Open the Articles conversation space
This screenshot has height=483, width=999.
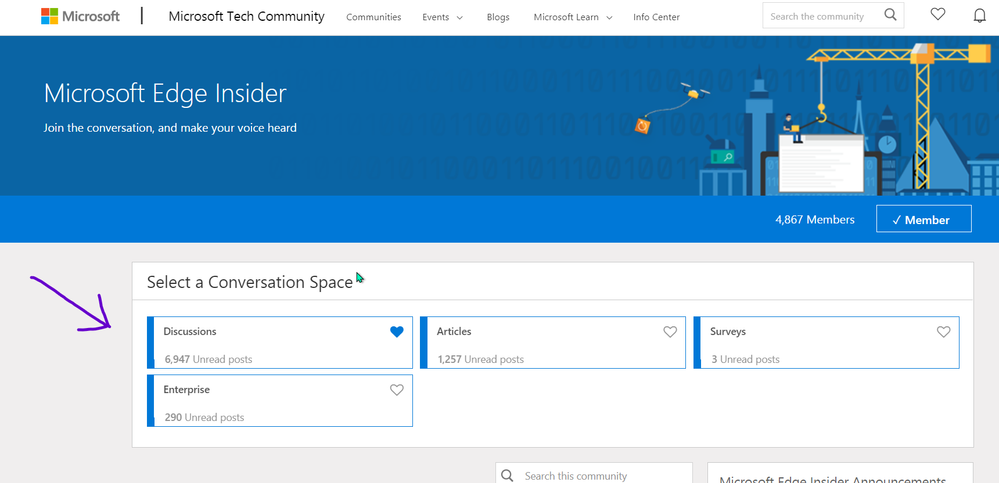pyautogui.click(x=552, y=342)
